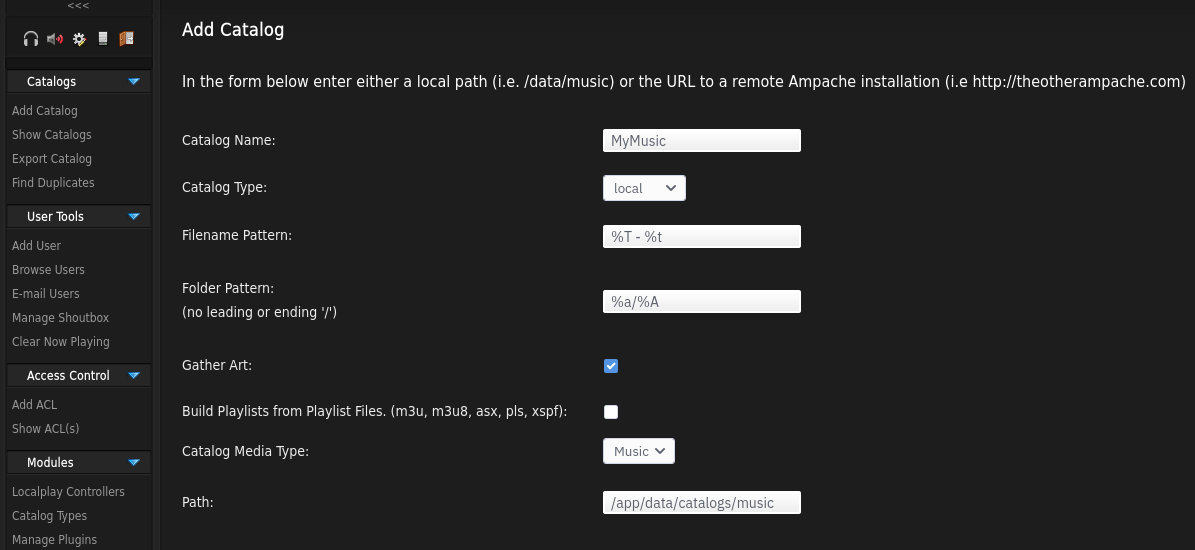
Task: Open the Catalog Media Type dropdown
Action: tap(638, 451)
